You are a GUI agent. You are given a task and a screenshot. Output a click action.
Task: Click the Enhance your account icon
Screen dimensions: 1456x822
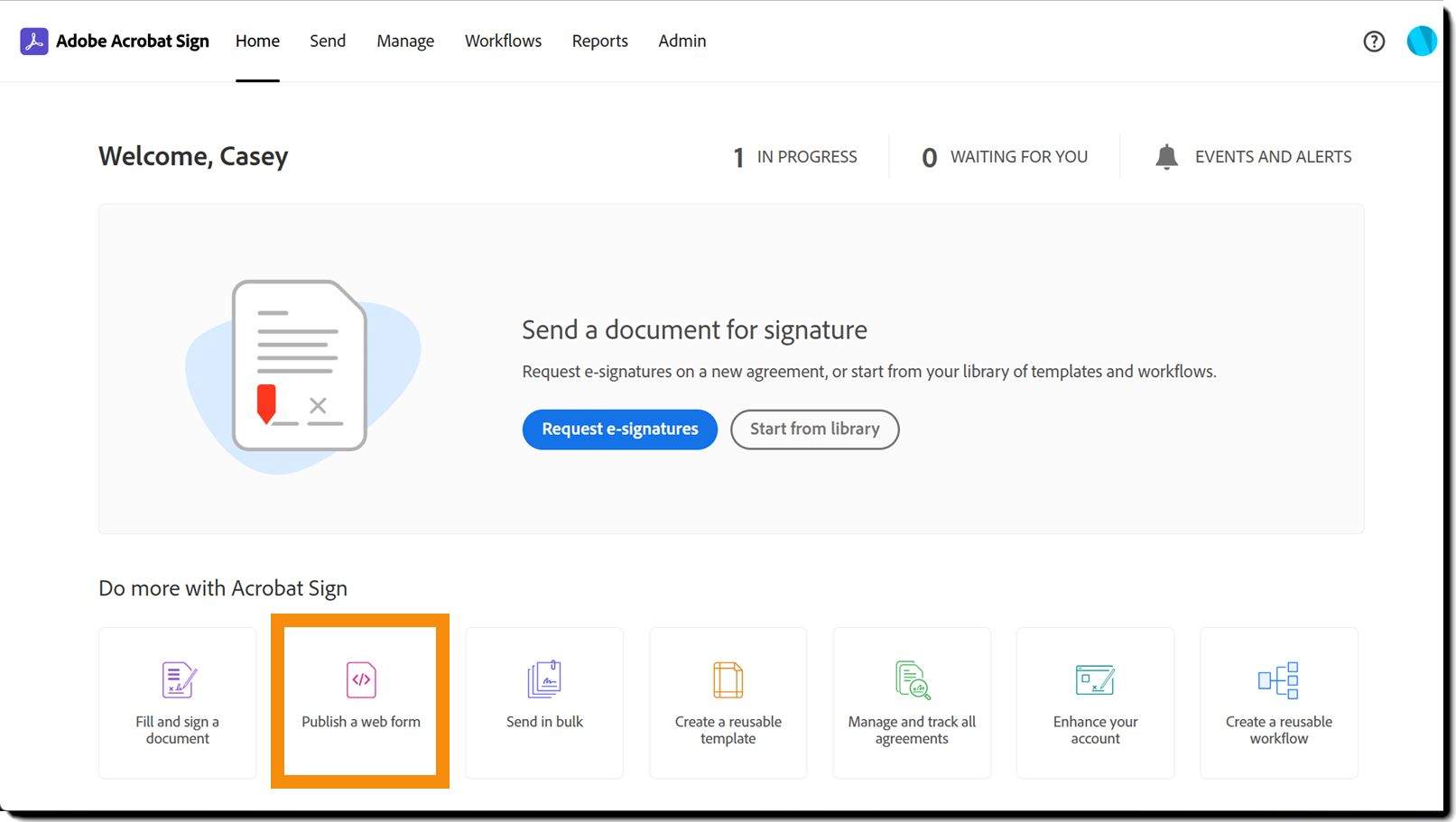coord(1095,680)
